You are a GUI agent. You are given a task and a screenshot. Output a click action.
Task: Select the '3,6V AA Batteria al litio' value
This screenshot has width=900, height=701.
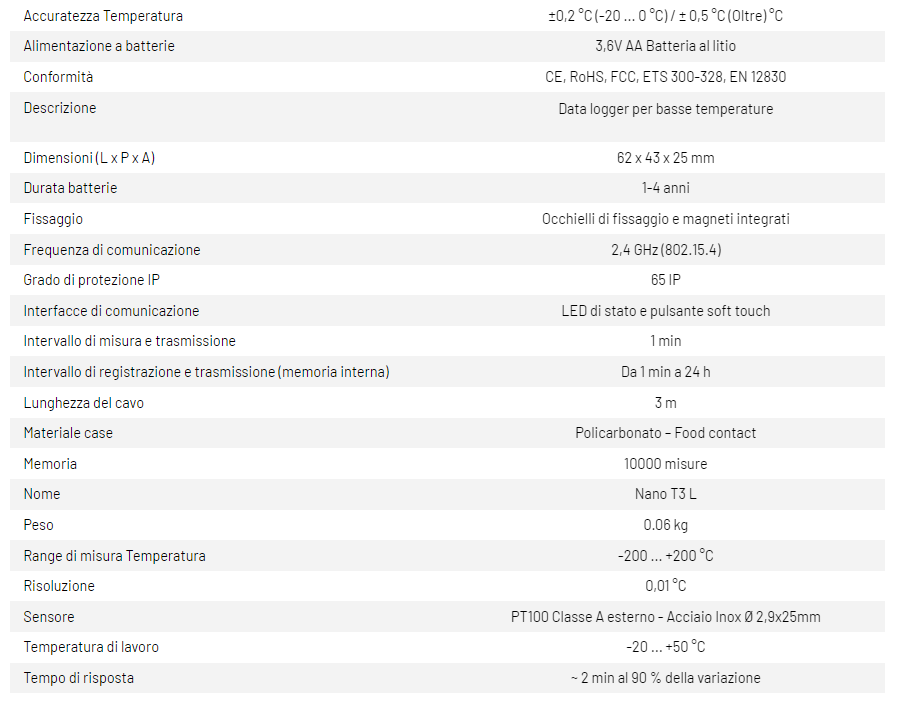pyautogui.click(x=665, y=46)
